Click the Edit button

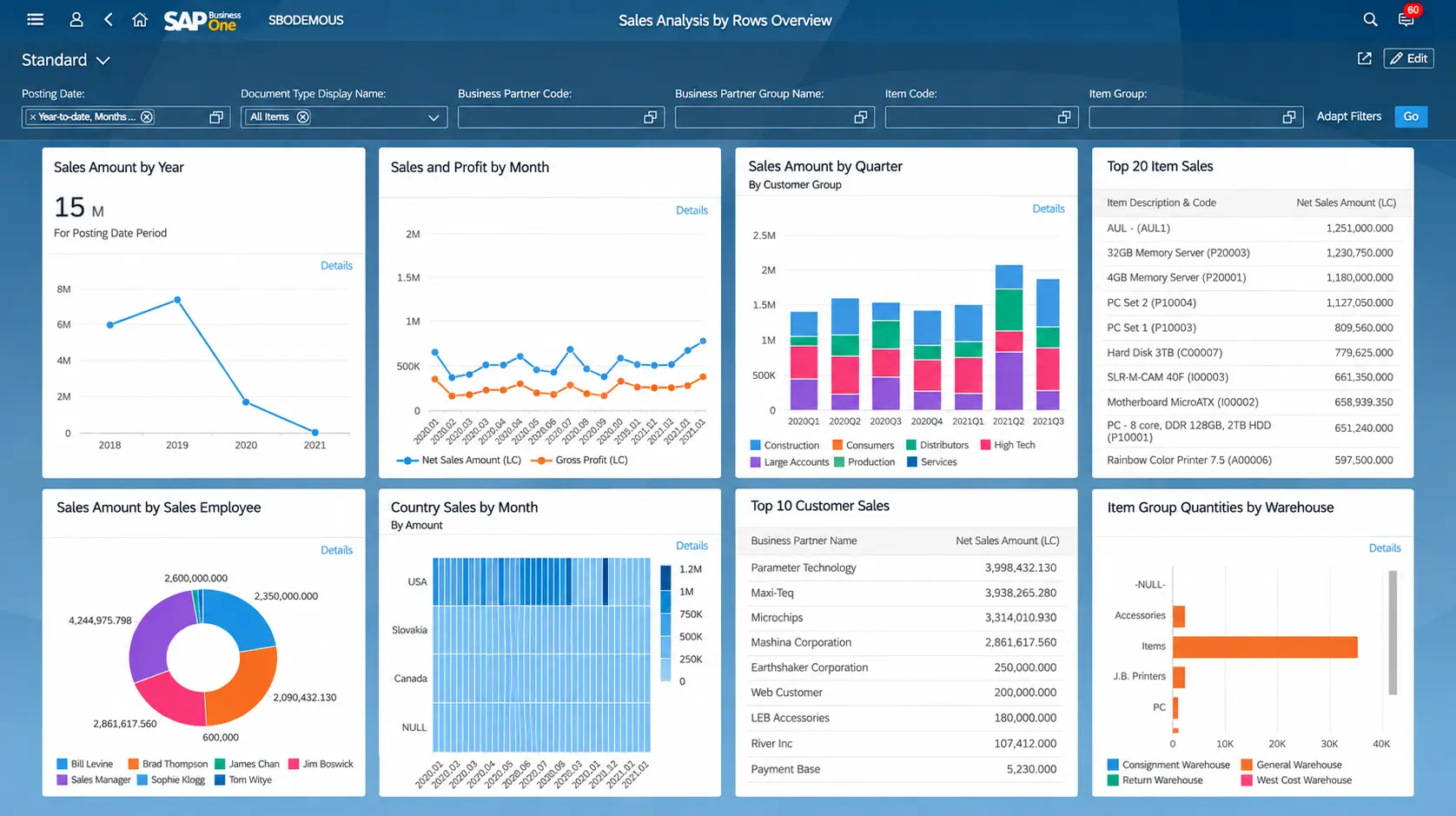1408,58
